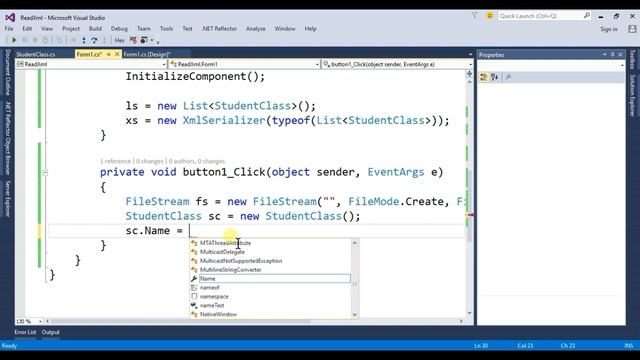Open the Solution Explorer side tab

pyautogui.click(x=632, y=96)
